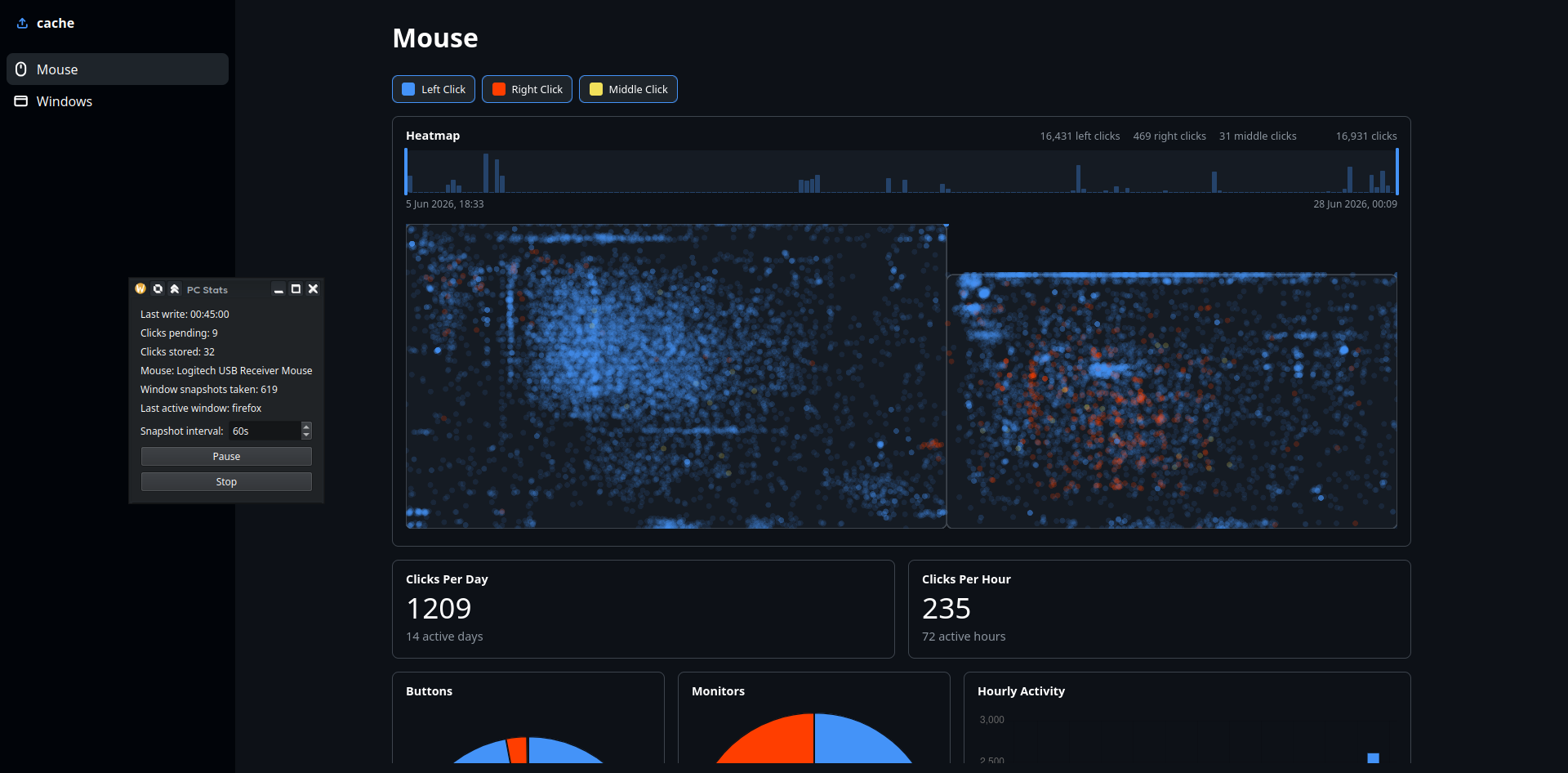
Task: Click the right monitor heatmap area
Action: tap(1172, 401)
